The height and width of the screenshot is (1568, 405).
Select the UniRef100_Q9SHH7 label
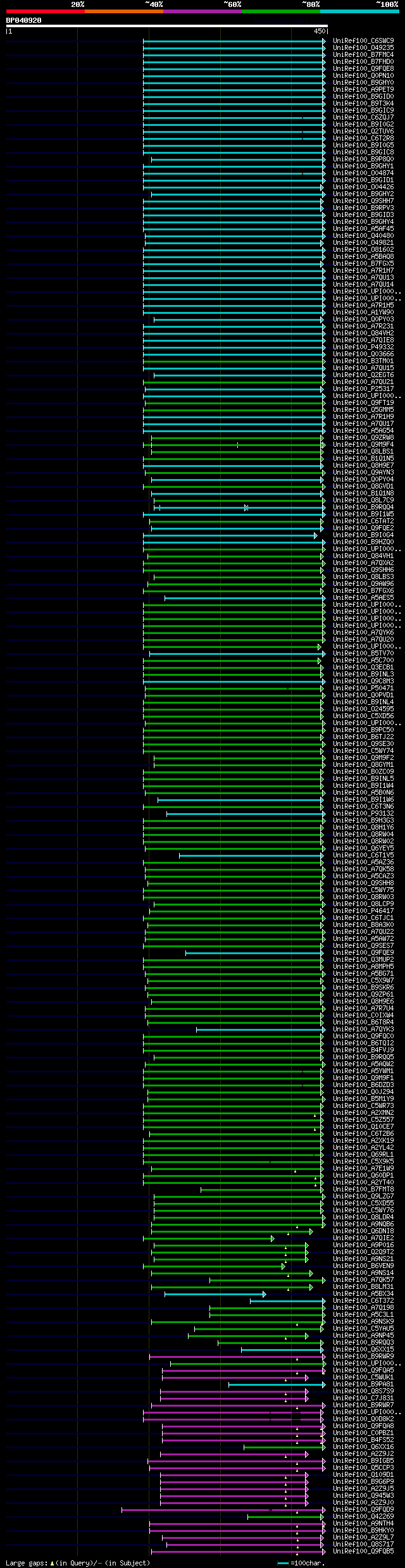point(363,201)
